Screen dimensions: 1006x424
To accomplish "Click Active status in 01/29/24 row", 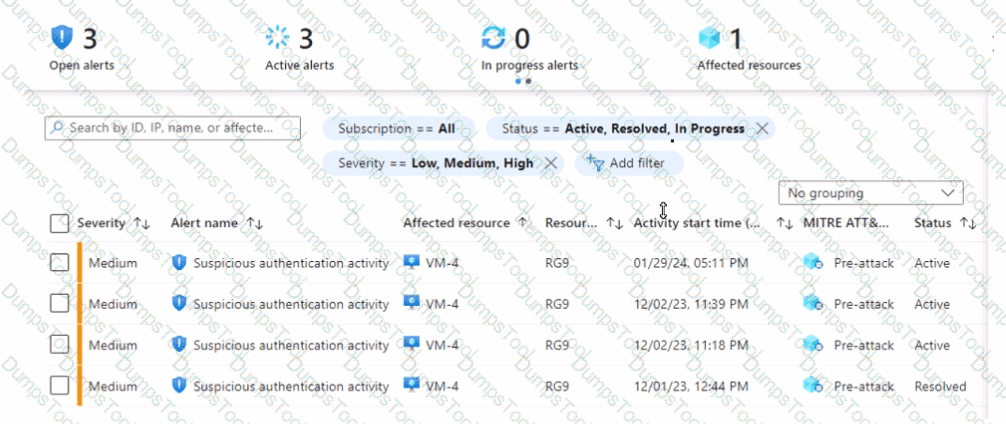I will pos(932,263).
